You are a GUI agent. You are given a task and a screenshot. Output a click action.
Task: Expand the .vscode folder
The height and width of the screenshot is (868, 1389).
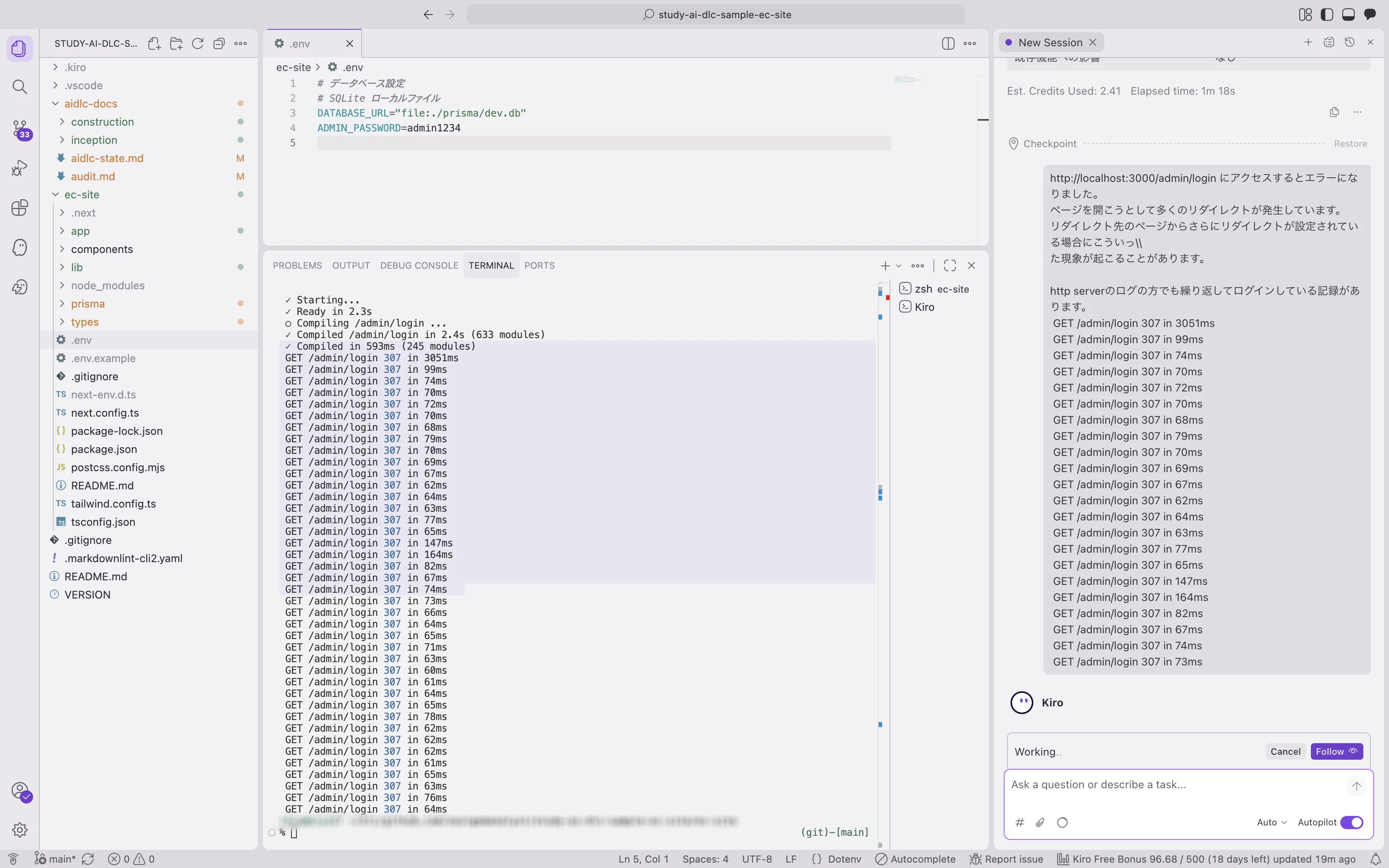(x=83, y=86)
